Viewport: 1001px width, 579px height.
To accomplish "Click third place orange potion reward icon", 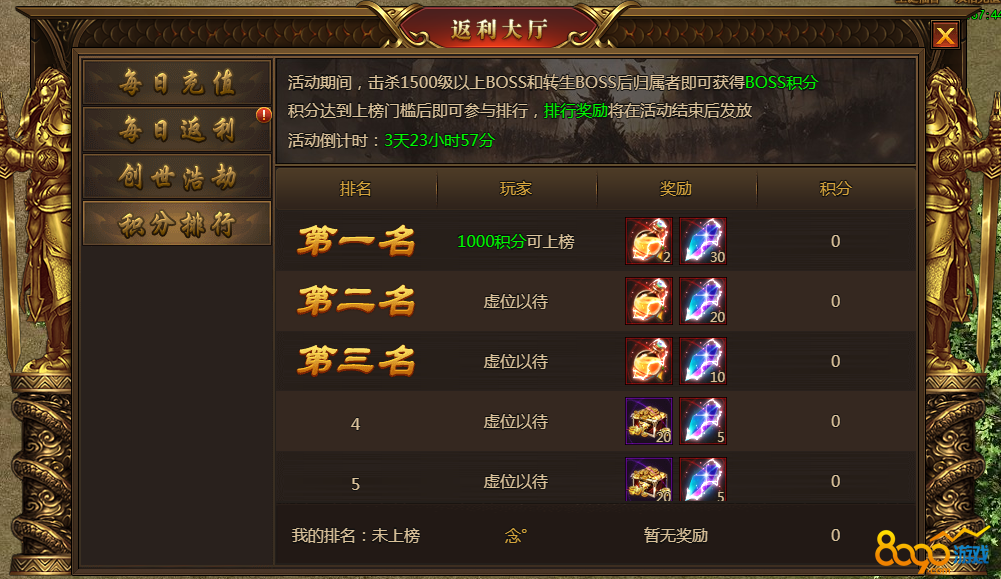I will [649, 361].
